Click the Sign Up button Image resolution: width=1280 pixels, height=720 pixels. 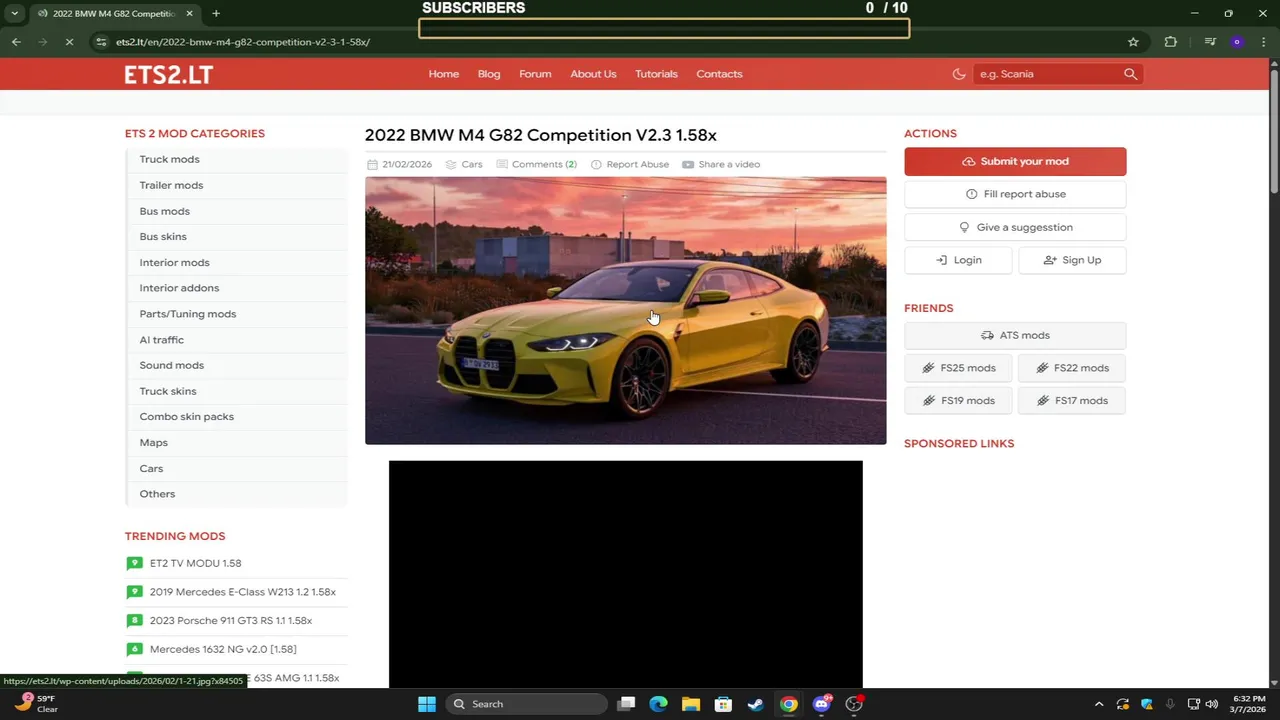[x=1072, y=260]
